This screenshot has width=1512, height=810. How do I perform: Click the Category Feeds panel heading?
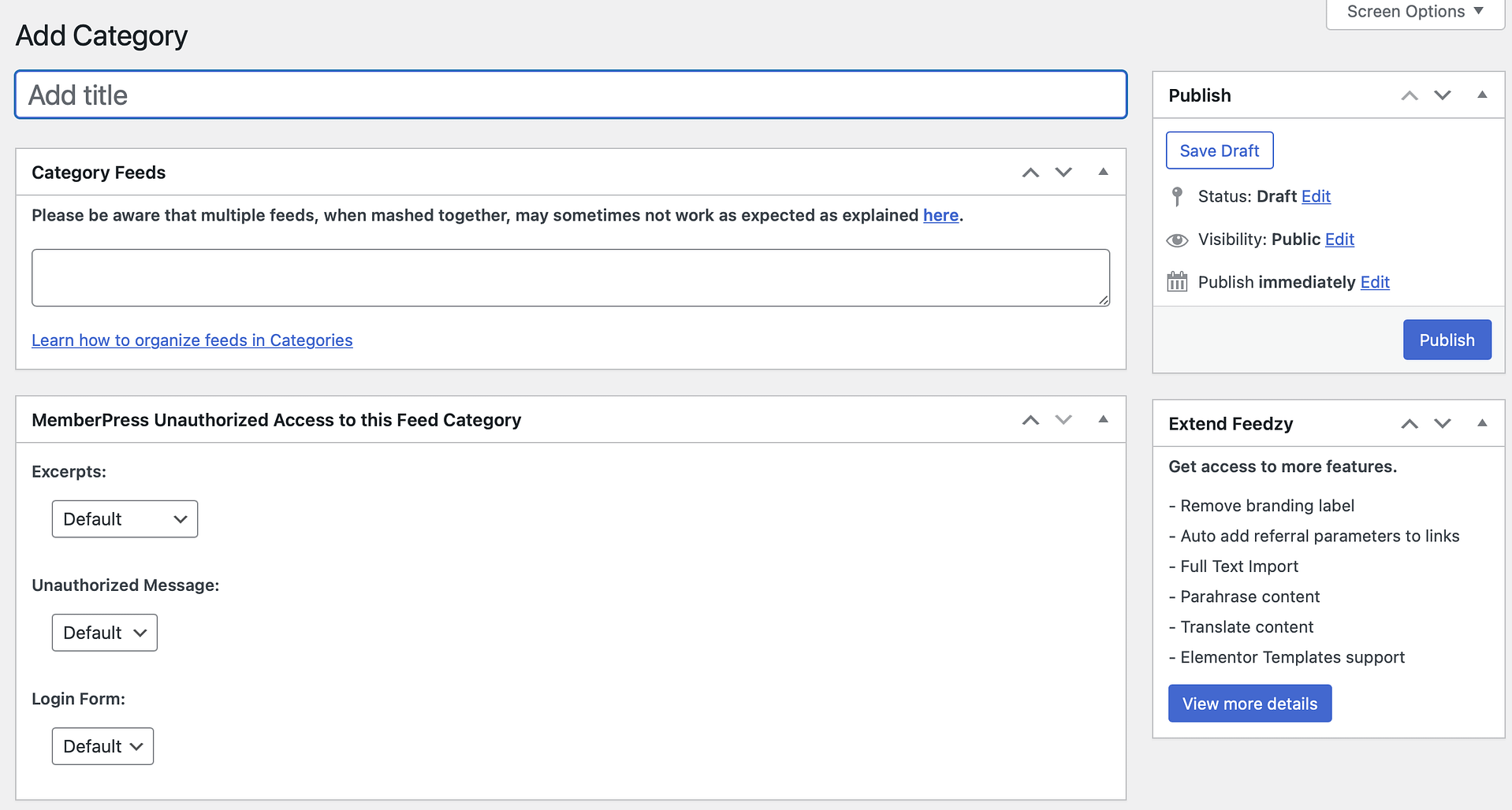coord(99,173)
